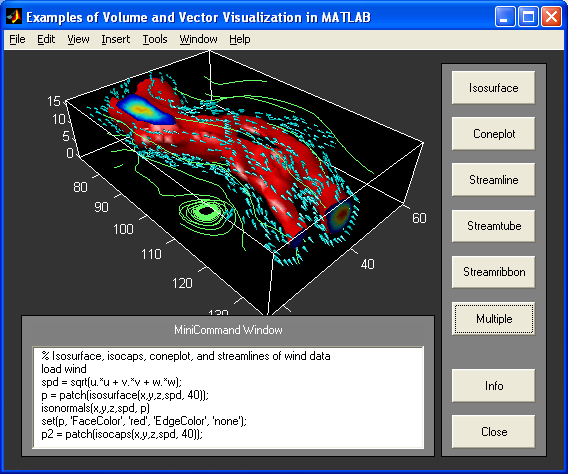Open the Edit menu
Image resolution: width=568 pixels, height=474 pixels.
(x=46, y=39)
